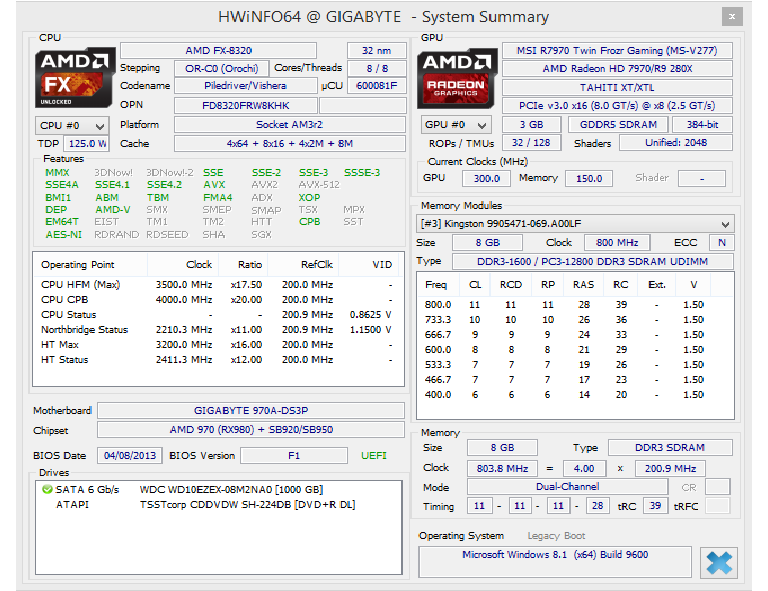Click the SSE4A feature label
Viewport: 768px width, 591px height.
click(62, 185)
